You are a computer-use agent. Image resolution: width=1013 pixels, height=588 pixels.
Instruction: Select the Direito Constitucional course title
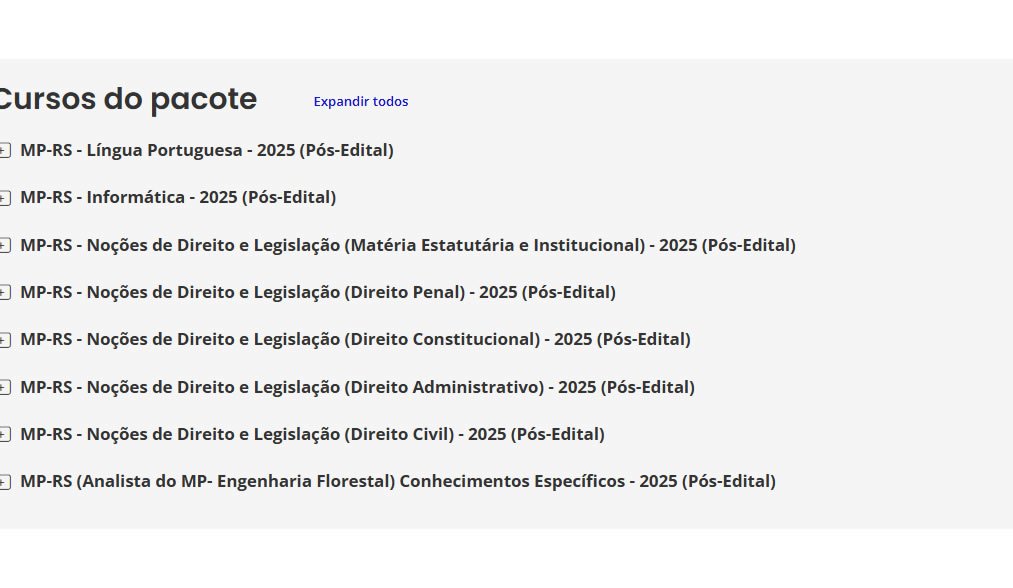click(355, 339)
